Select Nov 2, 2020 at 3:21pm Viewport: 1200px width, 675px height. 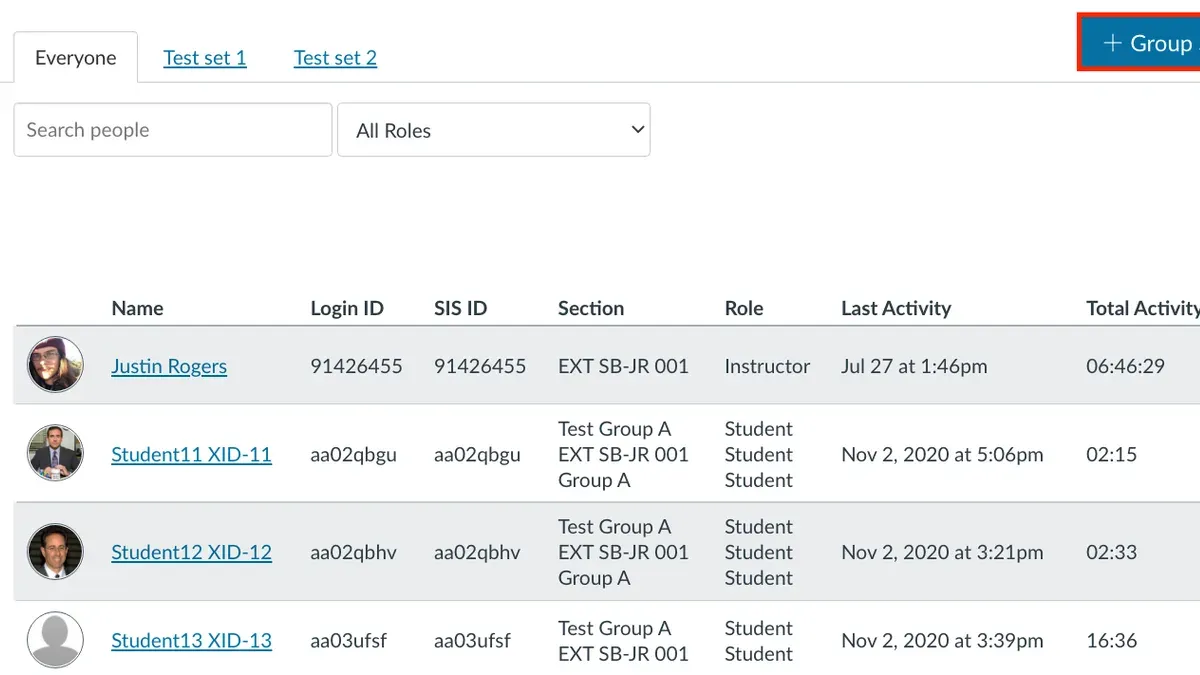tap(942, 552)
